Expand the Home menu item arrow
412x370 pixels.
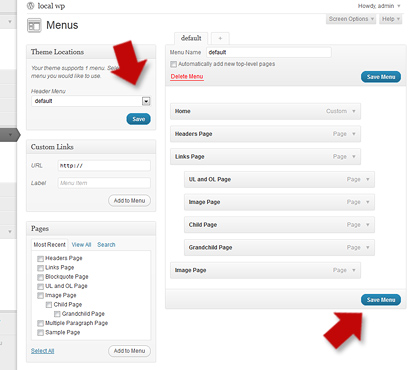pyautogui.click(x=354, y=111)
